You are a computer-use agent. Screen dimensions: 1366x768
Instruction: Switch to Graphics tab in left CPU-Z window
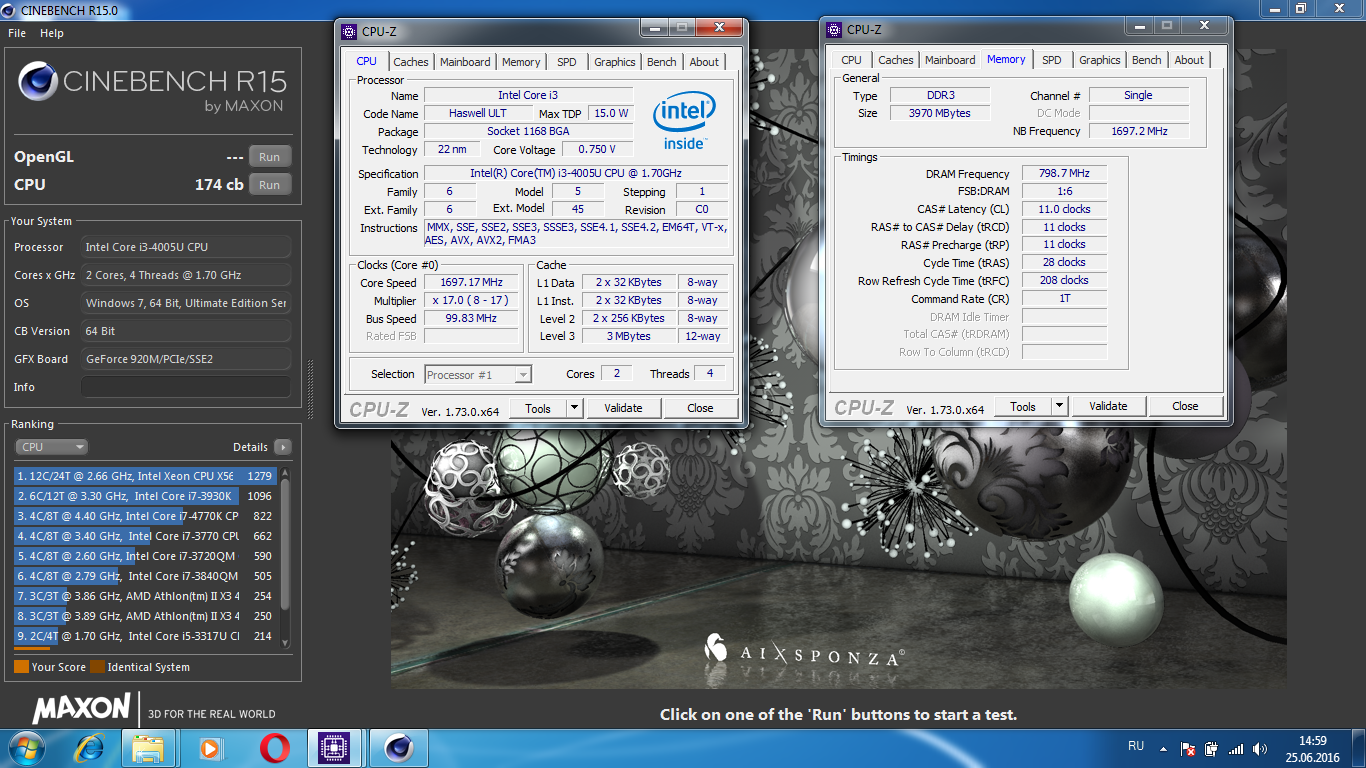(x=615, y=62)
